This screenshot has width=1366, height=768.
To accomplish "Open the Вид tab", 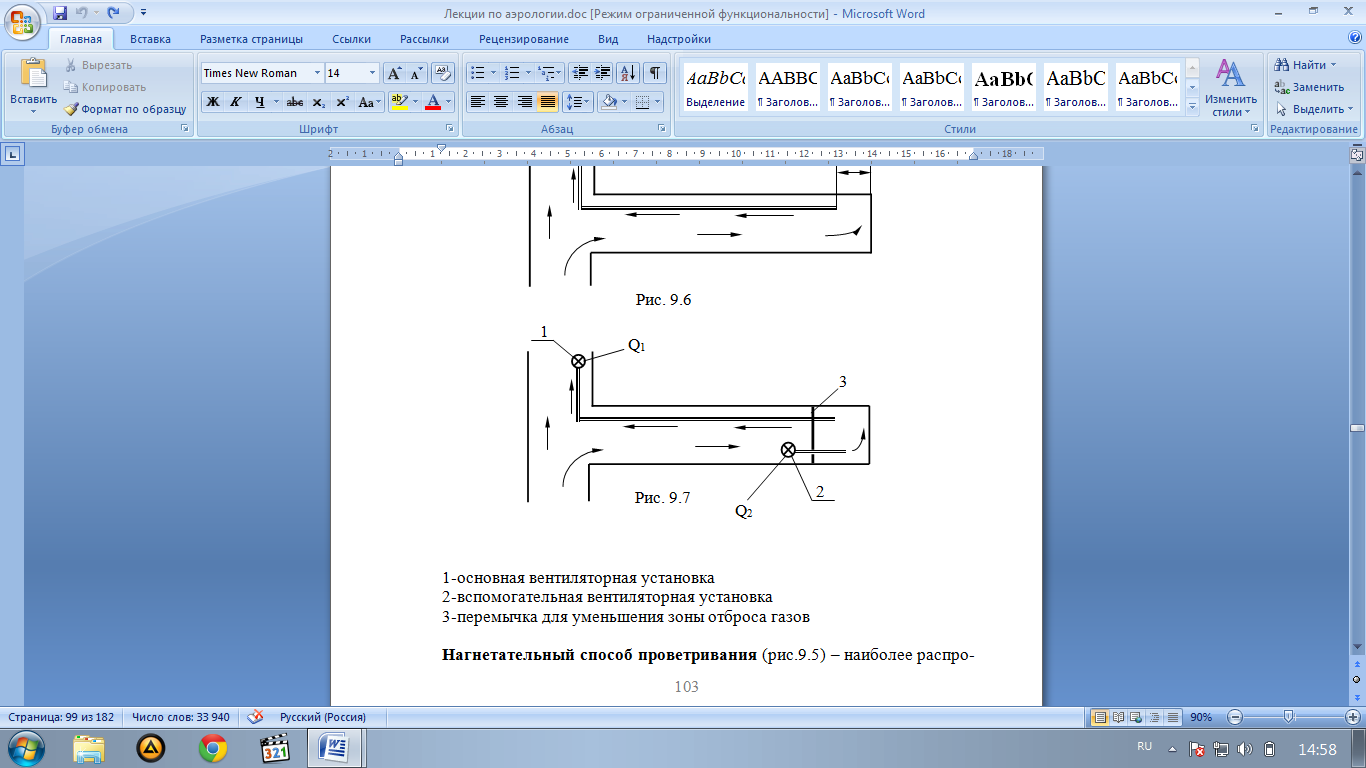I will (608, 39).
